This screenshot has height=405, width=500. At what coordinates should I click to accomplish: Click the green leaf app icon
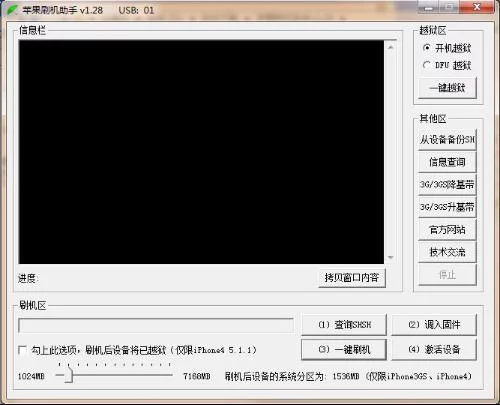(12, 10)
